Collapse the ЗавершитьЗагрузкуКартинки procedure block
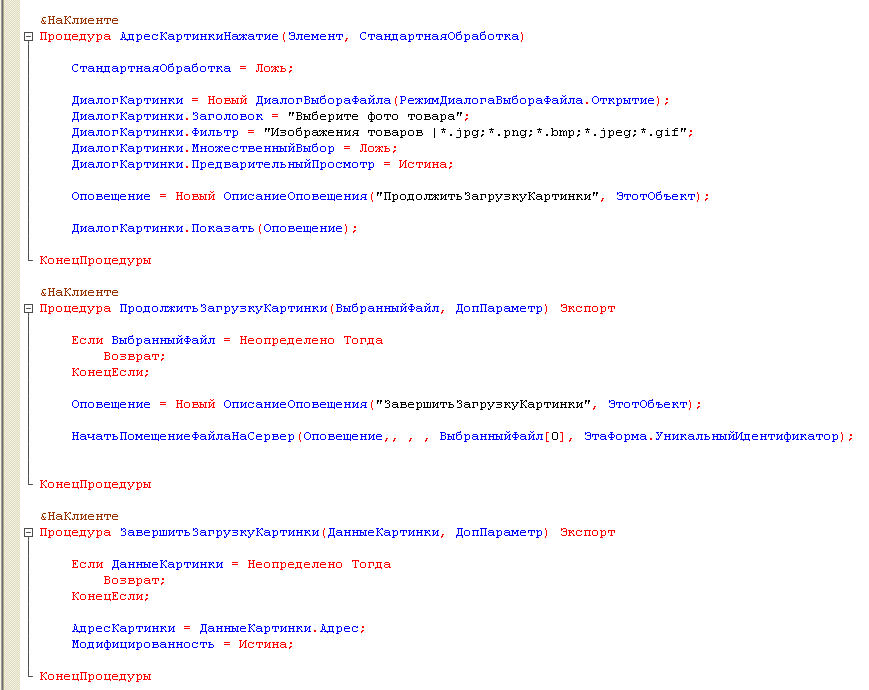 [x=28, y=533]
